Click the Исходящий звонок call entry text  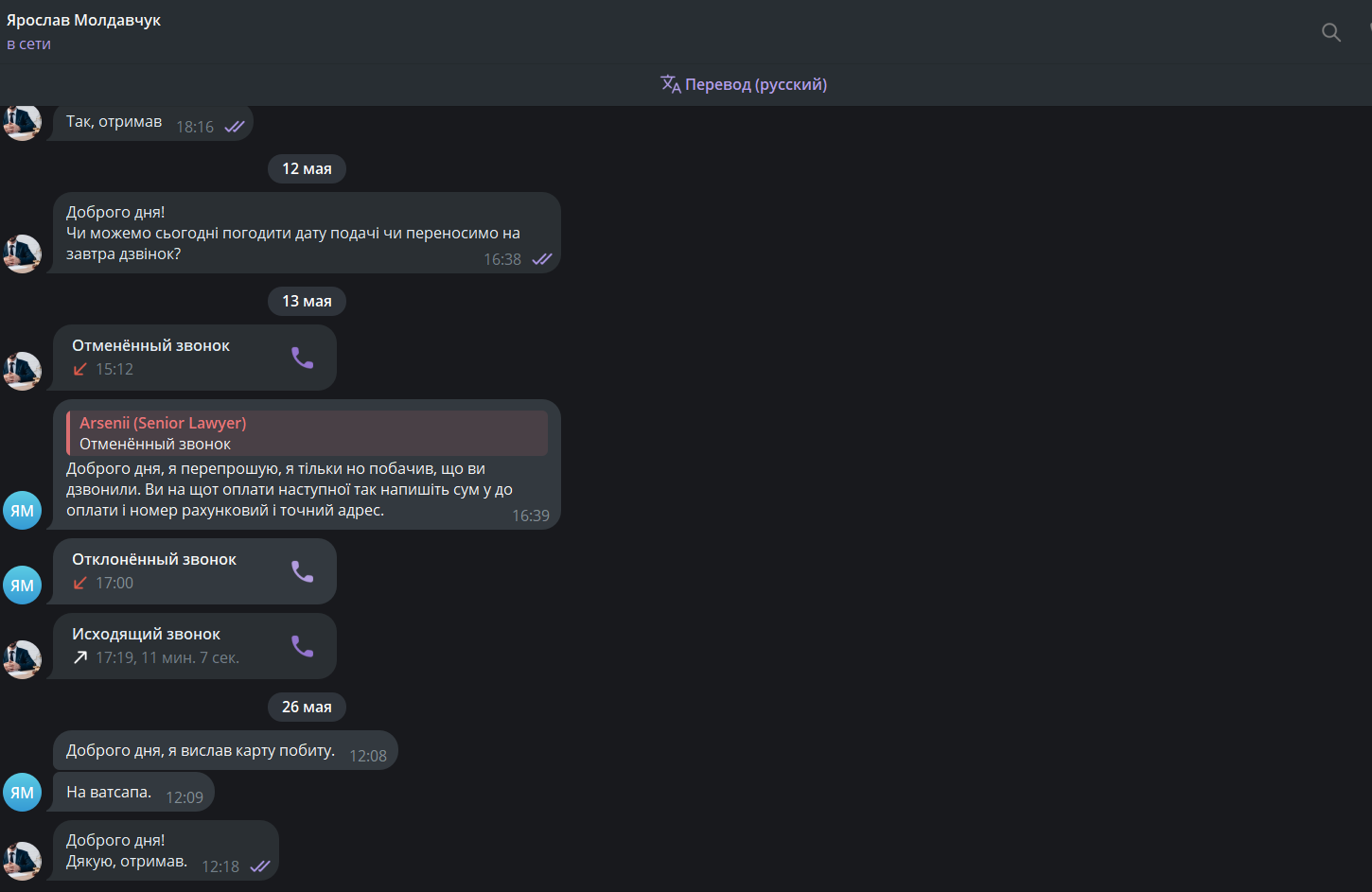pos(146,634)
